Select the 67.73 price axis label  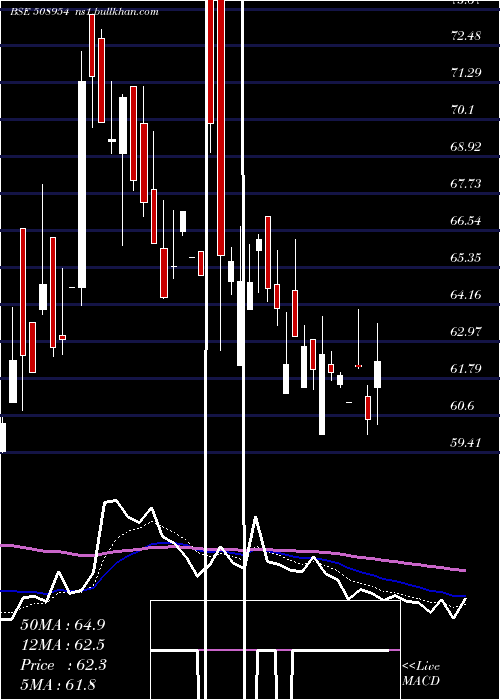point(466,183)
